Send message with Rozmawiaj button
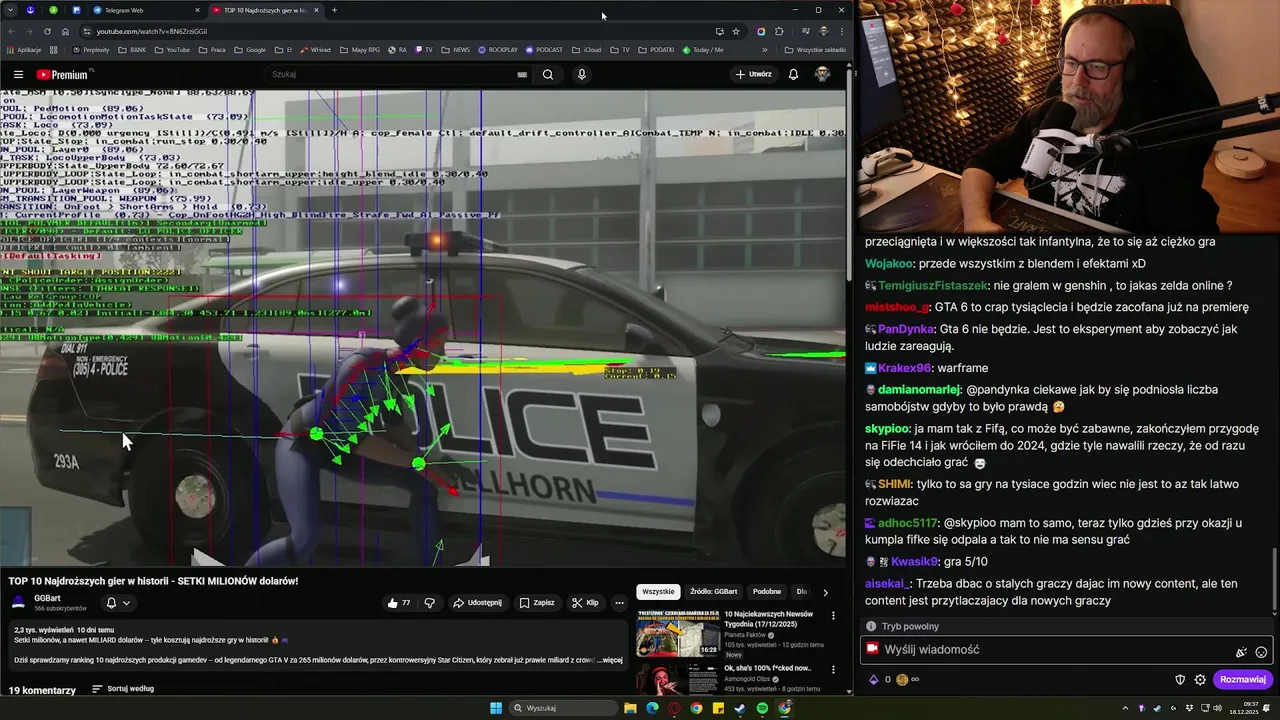This screenshot has width=1280, height=720. (1243, 679)
